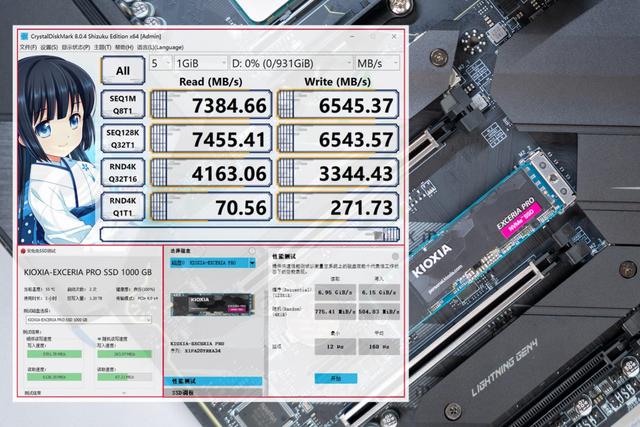Screen dimensions: 640x427
Task: Open the KIOXIA-EXCERIA PRO SSD 1000 GB combo box
Action: (x=89, y=320)
